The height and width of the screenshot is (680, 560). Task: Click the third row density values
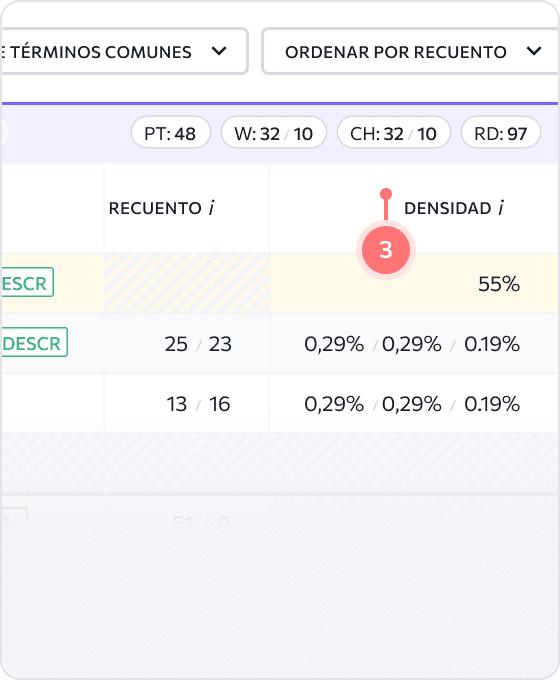(x=412, y=404)
